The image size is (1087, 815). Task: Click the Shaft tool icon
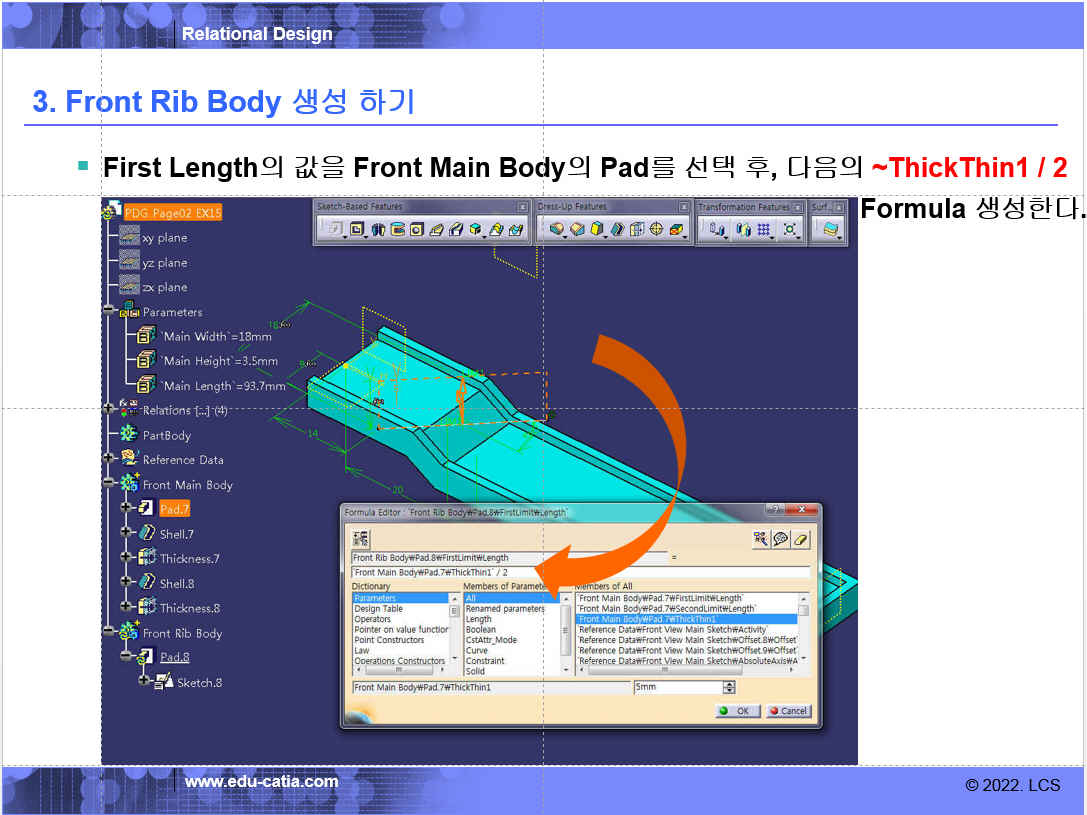pos(377,230)
